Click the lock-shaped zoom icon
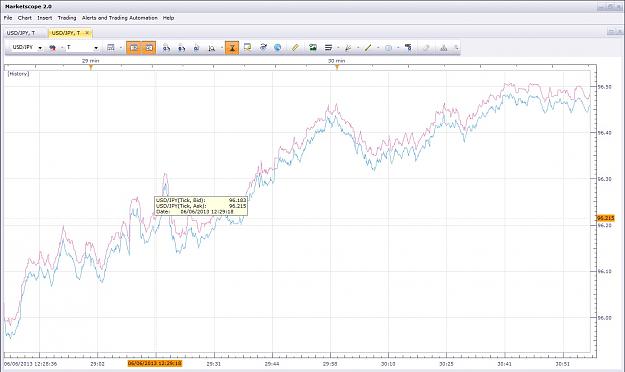This screenshot has width=625, height=372. 196,48
